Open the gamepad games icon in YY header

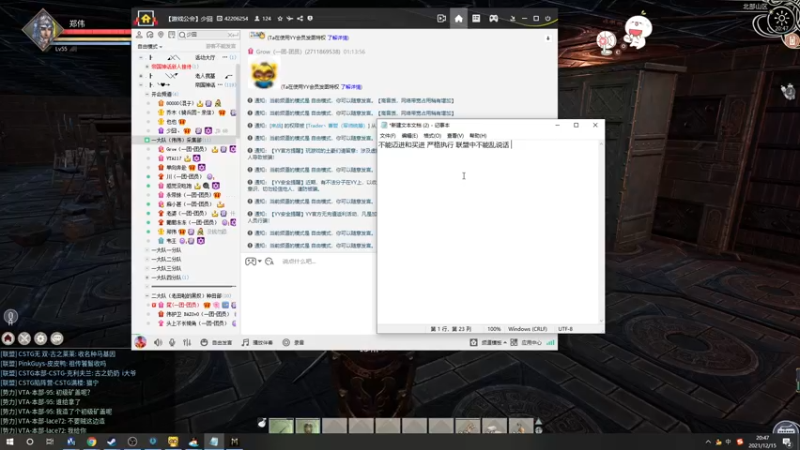click(494, 19)
